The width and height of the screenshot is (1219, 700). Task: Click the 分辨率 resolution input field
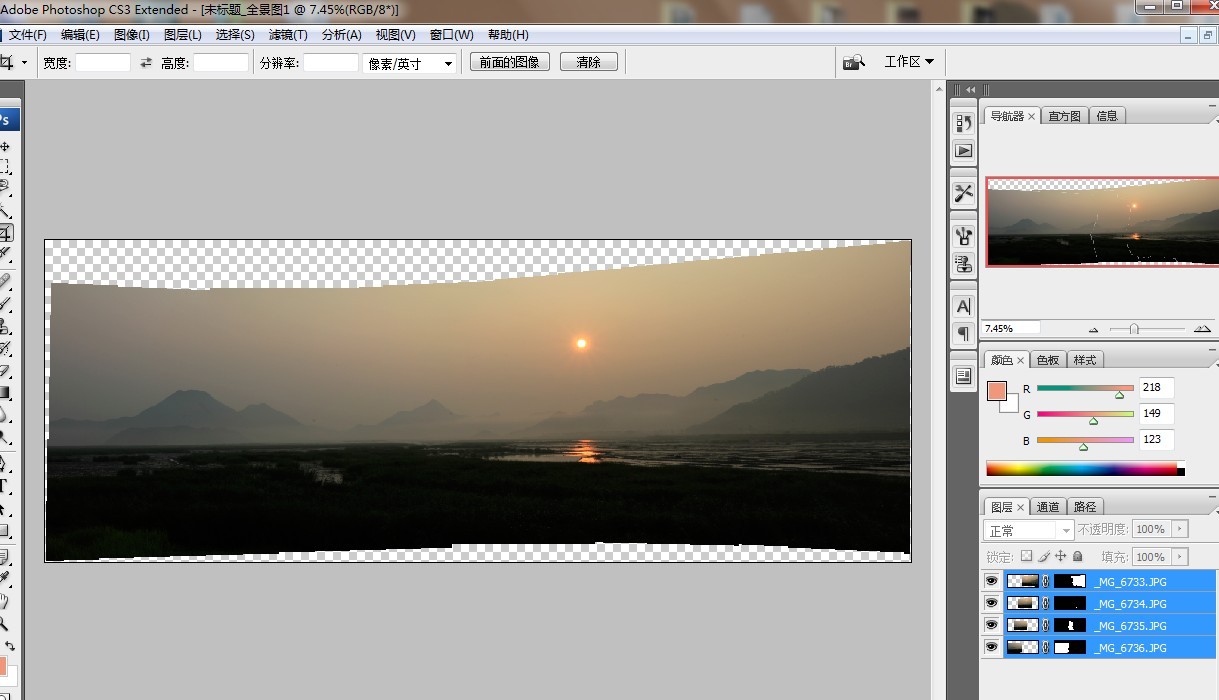(x=330, y=62)
